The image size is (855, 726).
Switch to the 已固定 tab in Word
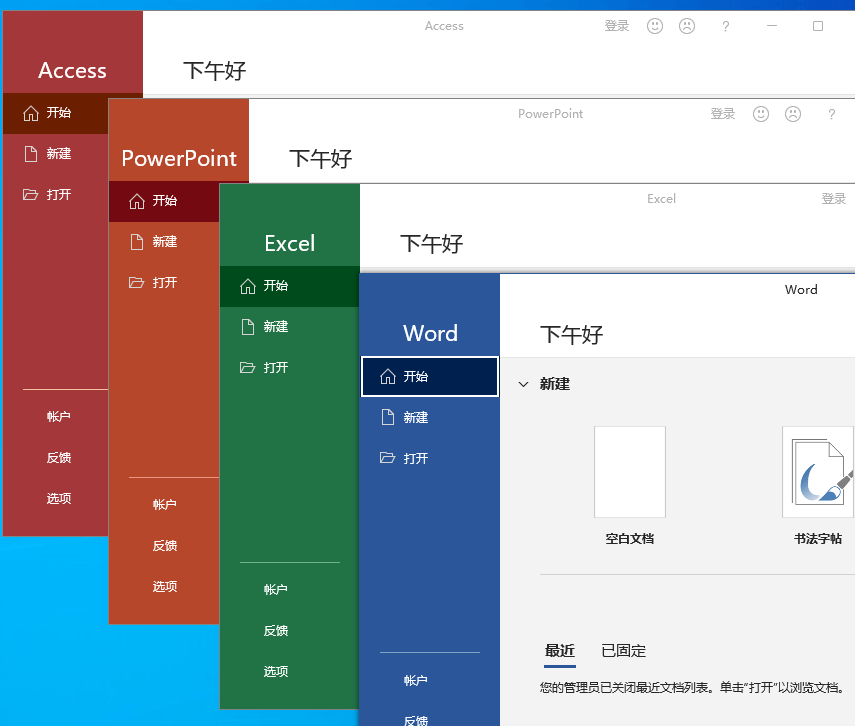click(623, 650)
